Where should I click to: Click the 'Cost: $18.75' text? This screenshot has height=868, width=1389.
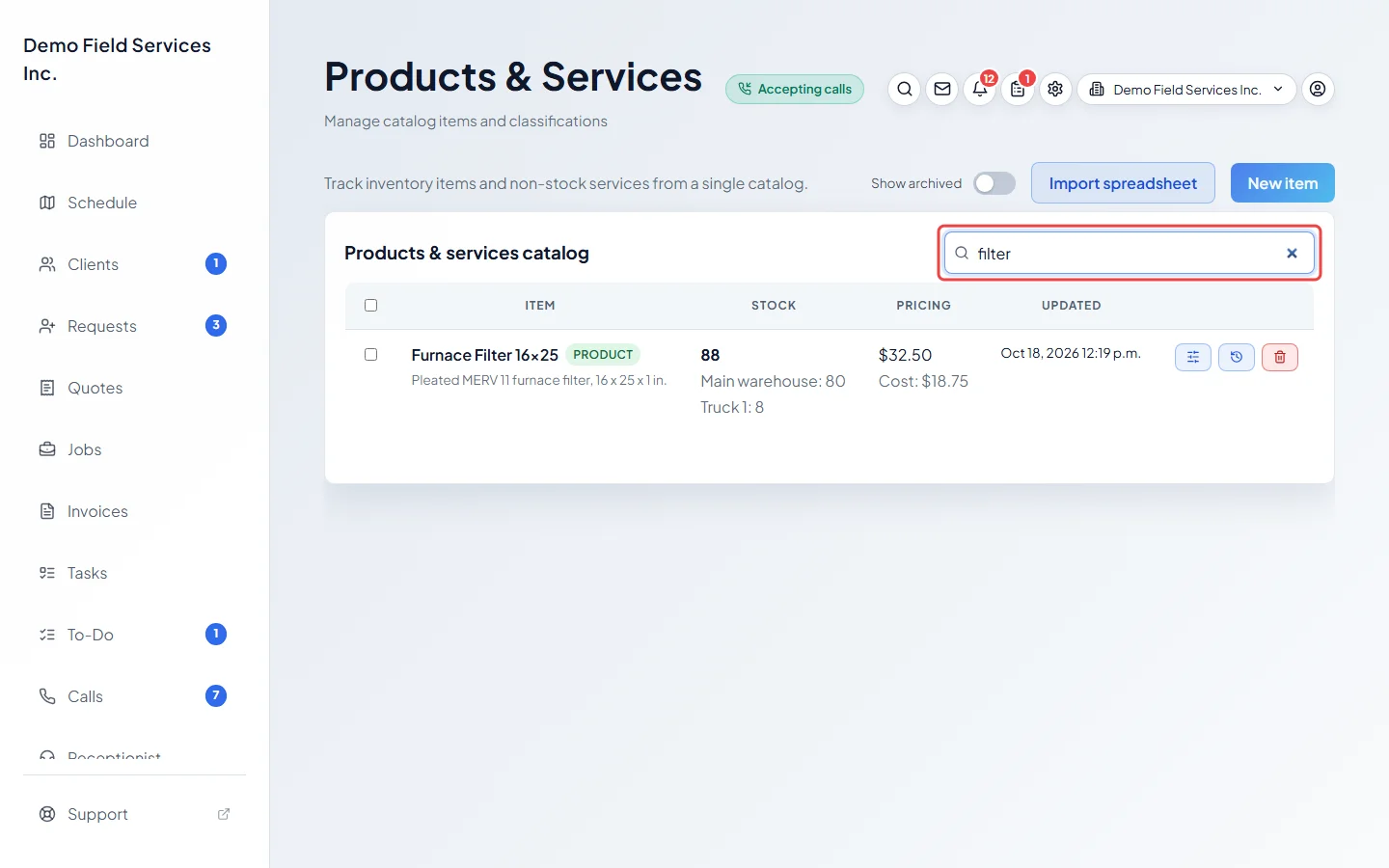coord(923,381)
